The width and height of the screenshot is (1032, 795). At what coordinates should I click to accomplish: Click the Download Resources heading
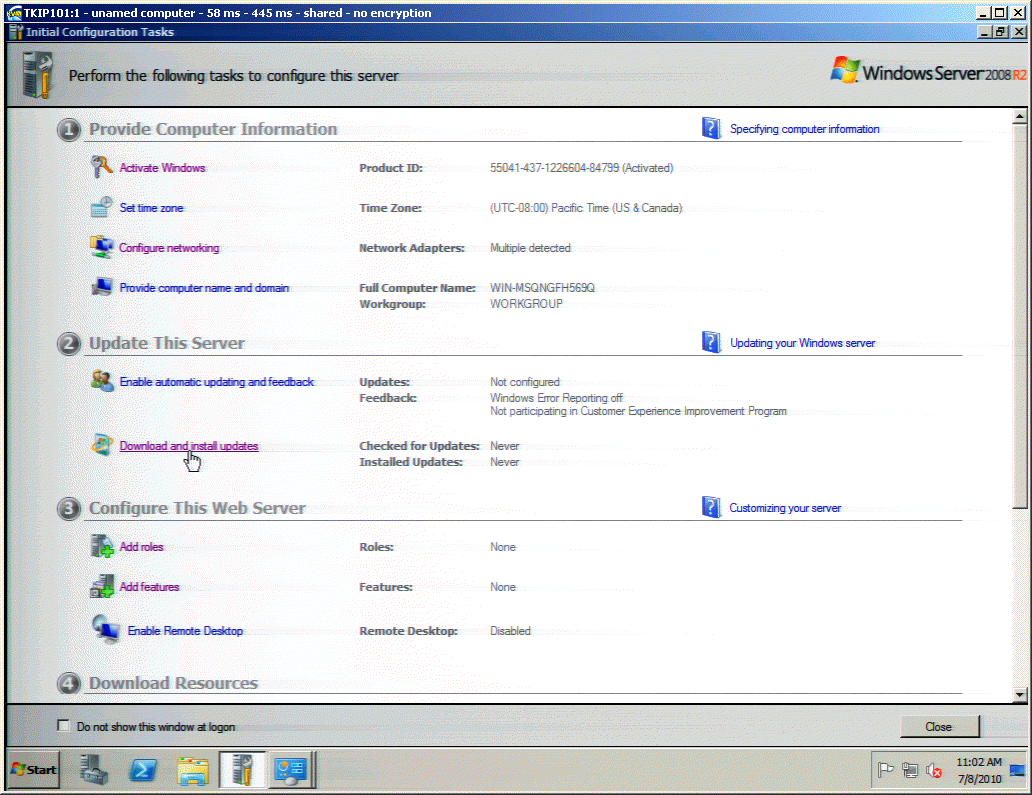point(173,683)
